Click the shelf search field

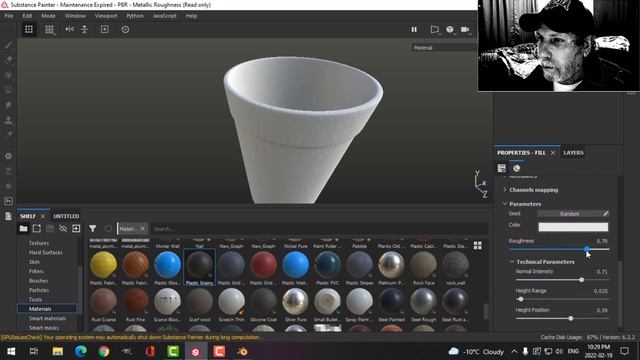pyautogui.click(x=319, y=229)
